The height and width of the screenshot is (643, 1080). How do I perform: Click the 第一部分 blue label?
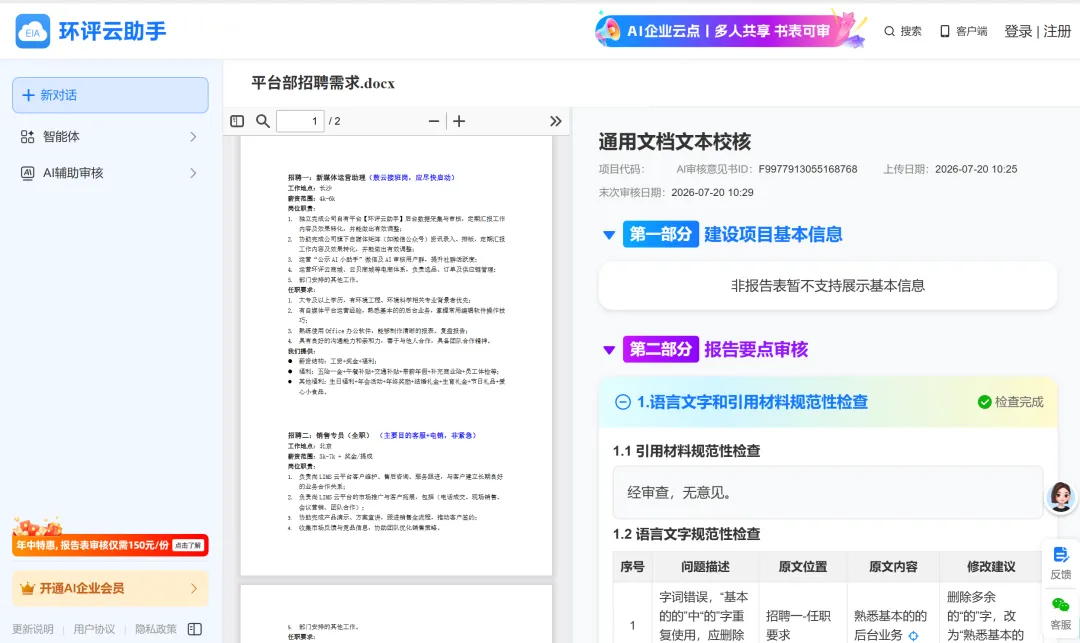661,235
